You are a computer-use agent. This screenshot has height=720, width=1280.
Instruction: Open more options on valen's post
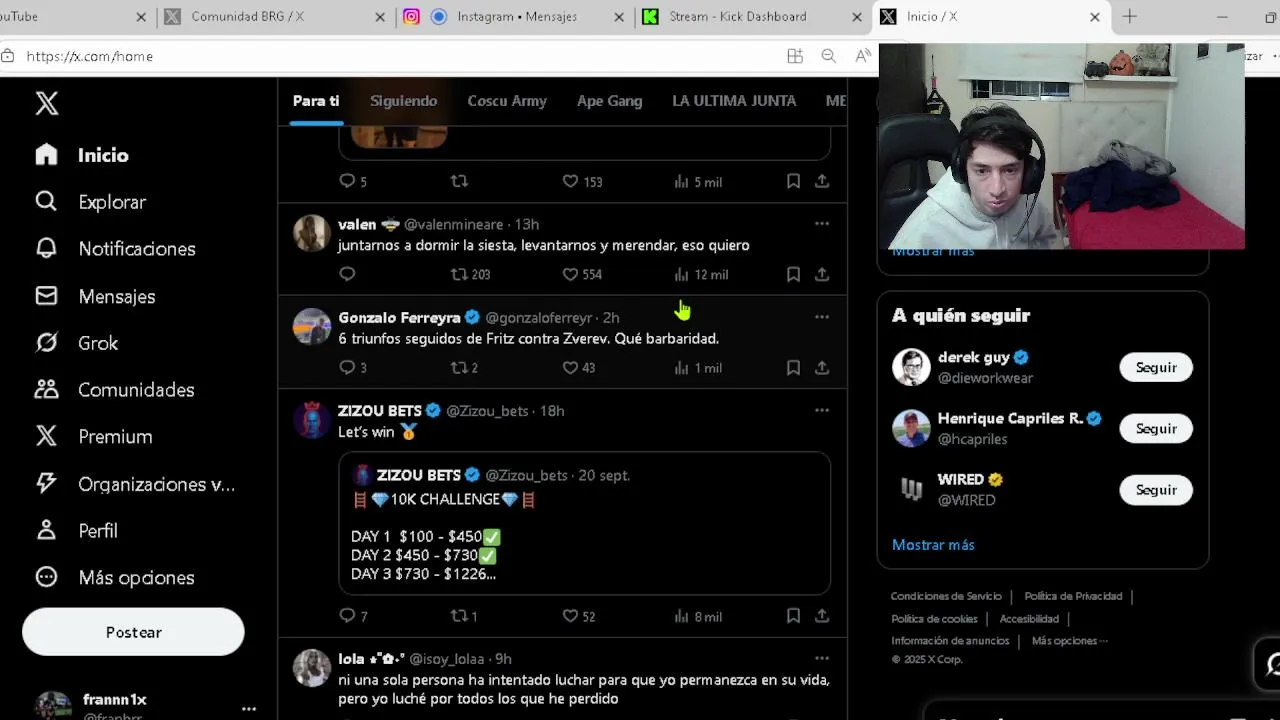pyautogui.click(x=822, y=224)
